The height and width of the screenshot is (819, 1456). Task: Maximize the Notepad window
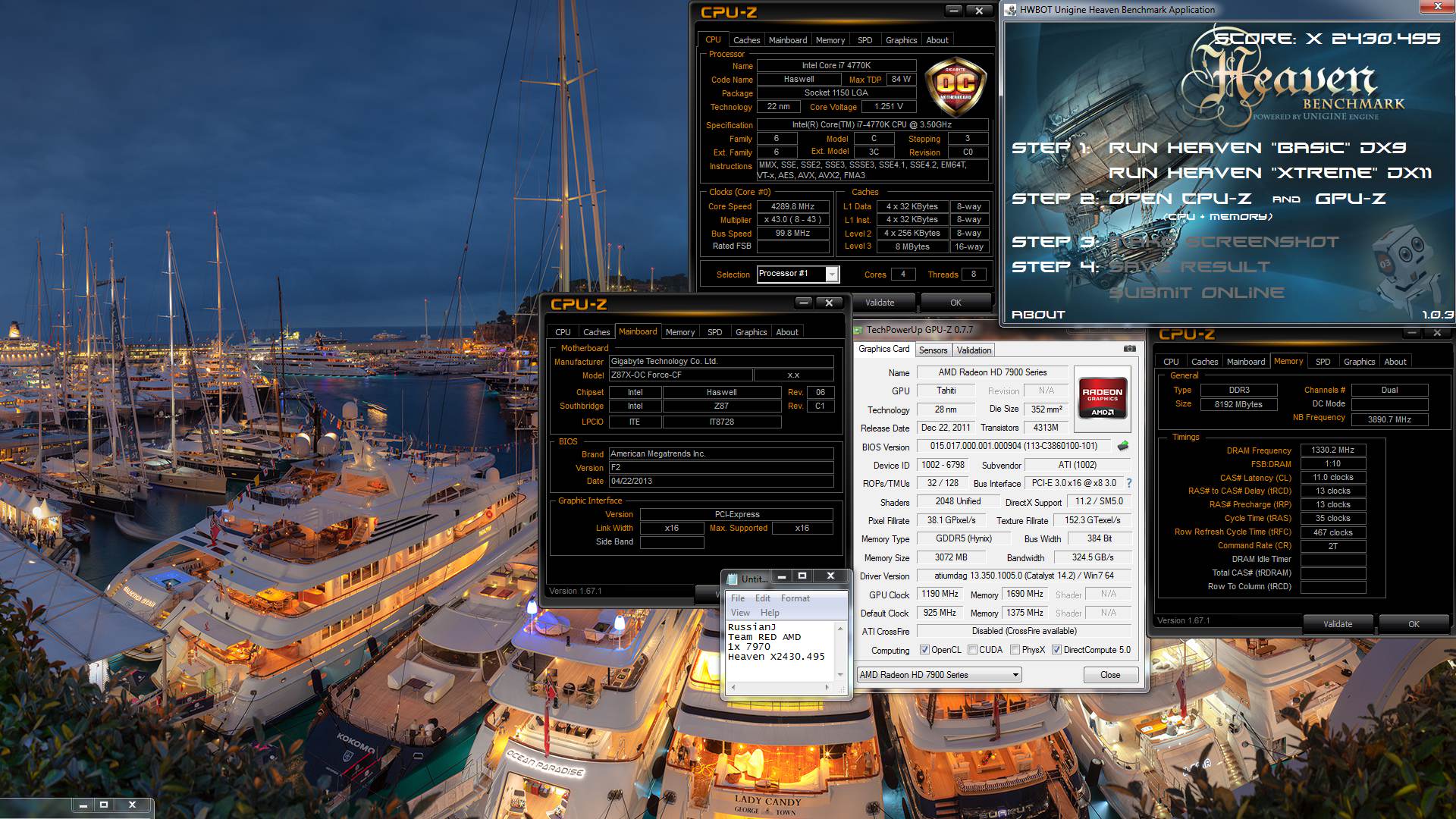(802, 577)
